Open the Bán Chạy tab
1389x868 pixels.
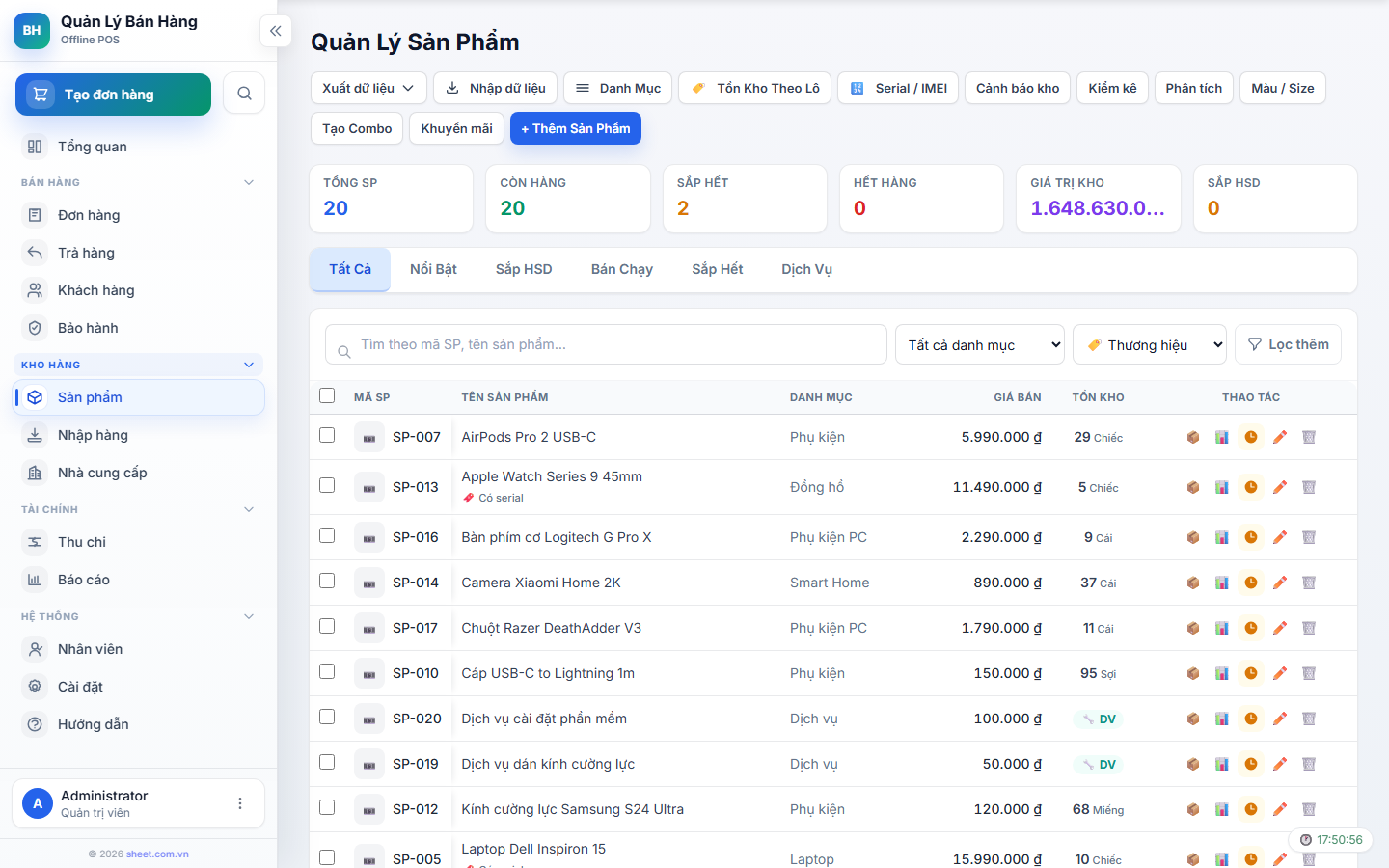pyautogui.click(x=622, y=269)
